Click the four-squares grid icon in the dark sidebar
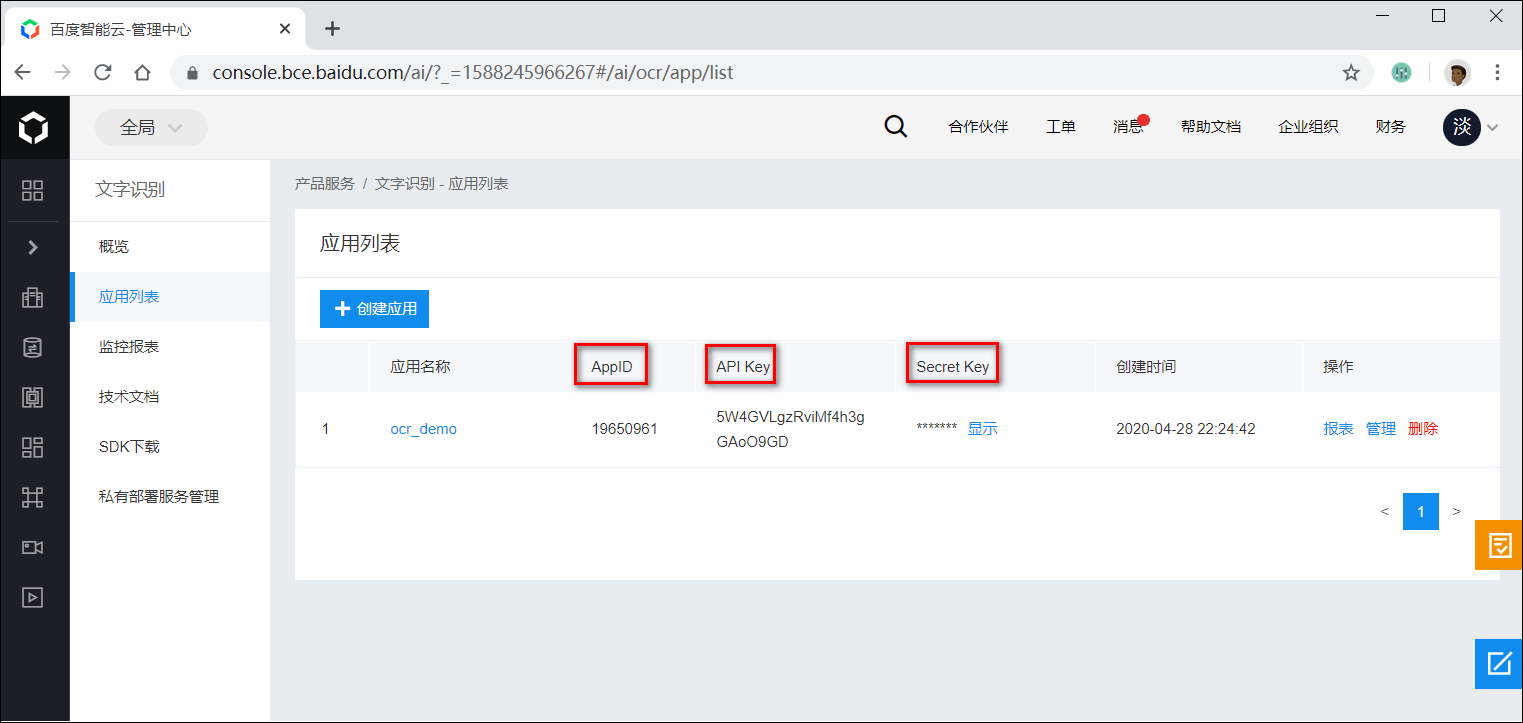The image size is (1523, 723). point(33,190)
